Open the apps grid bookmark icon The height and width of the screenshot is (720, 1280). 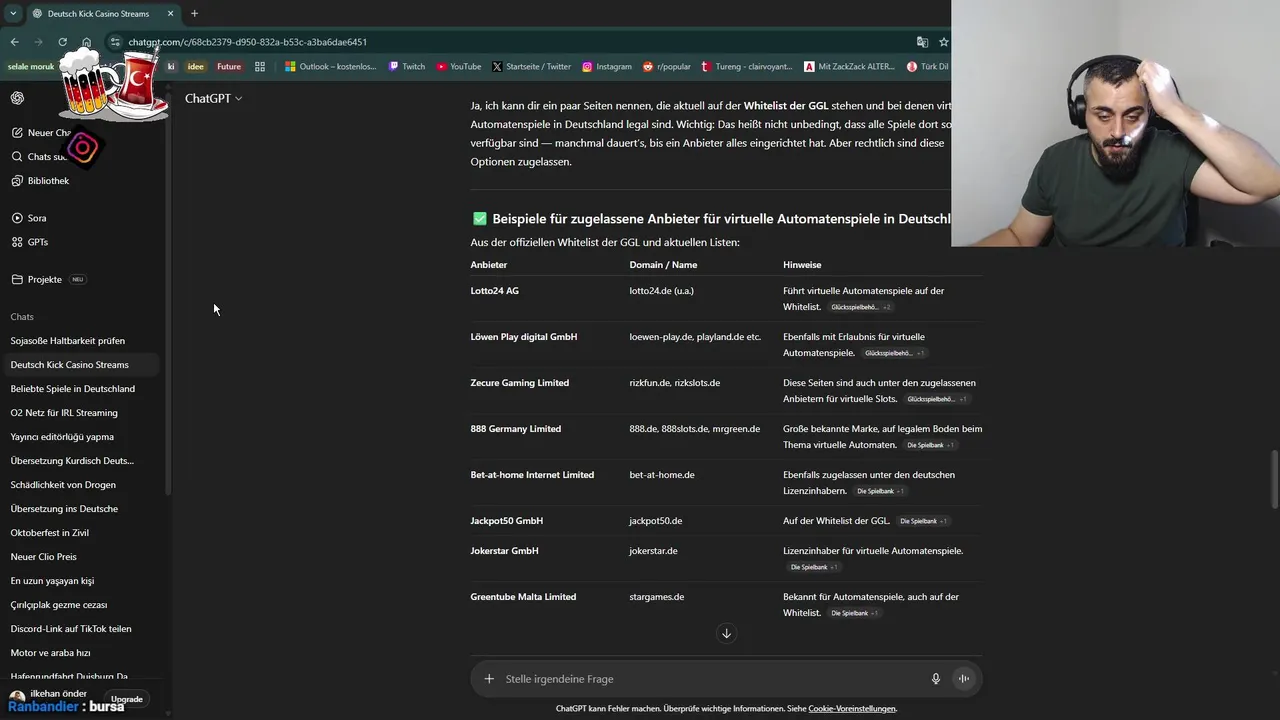point(260,67)
